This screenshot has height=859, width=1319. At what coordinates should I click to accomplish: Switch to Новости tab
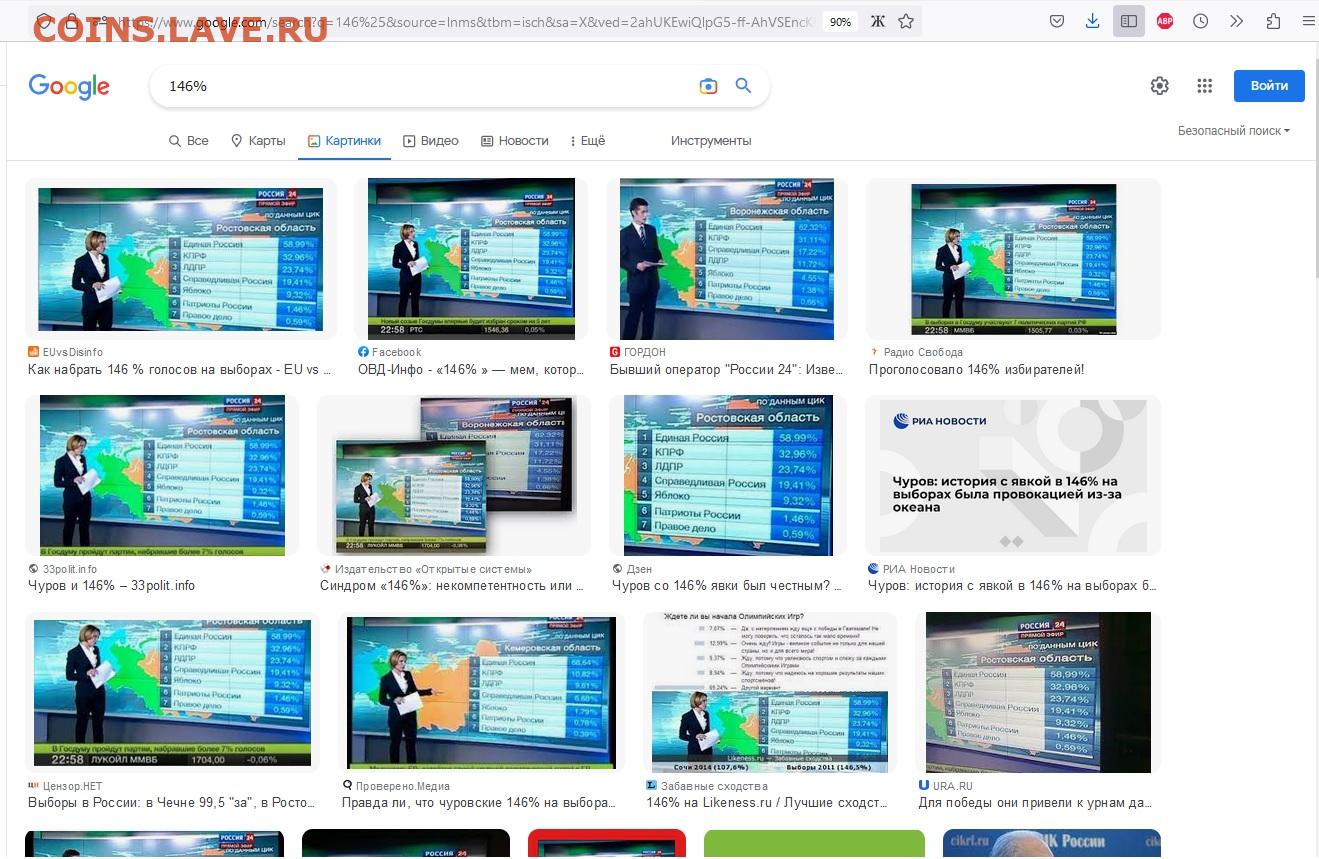pos(515,141)
